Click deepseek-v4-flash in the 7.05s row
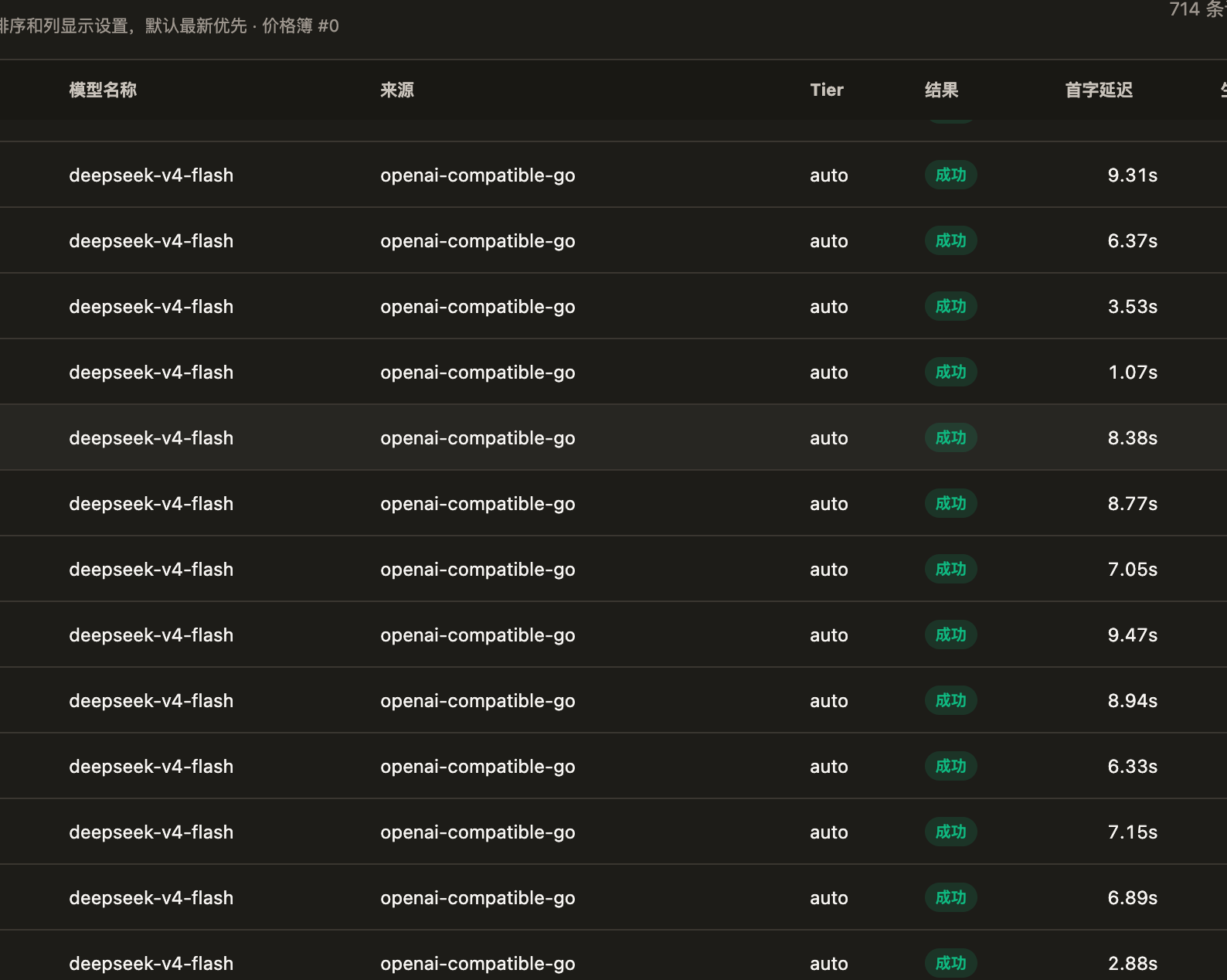1227x980 pixels. pyautogui.click(x=151, y=570)
